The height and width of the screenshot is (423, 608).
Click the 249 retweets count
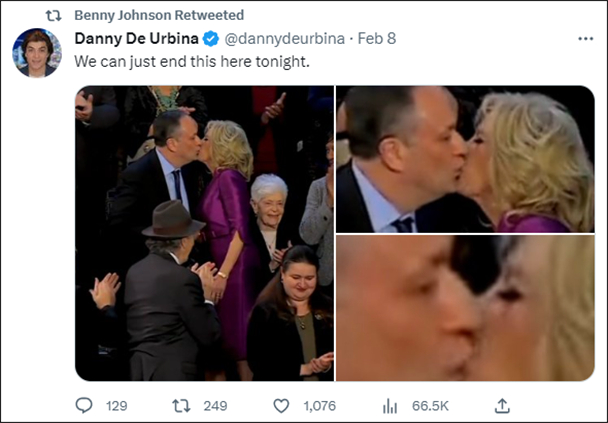click(x=215, y=406)
